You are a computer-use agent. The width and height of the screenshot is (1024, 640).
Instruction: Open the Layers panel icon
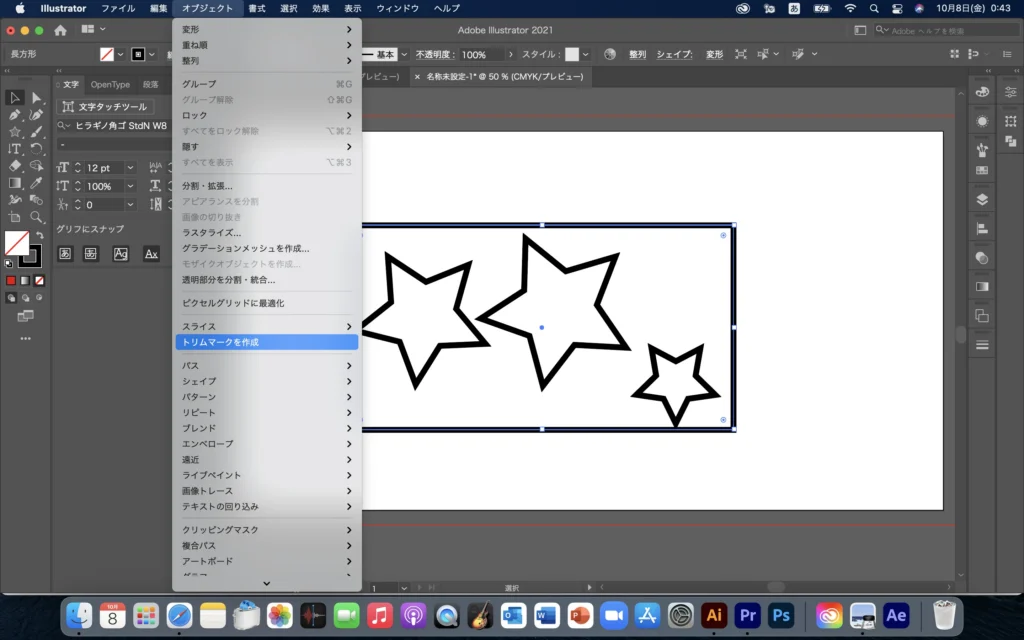982,199
